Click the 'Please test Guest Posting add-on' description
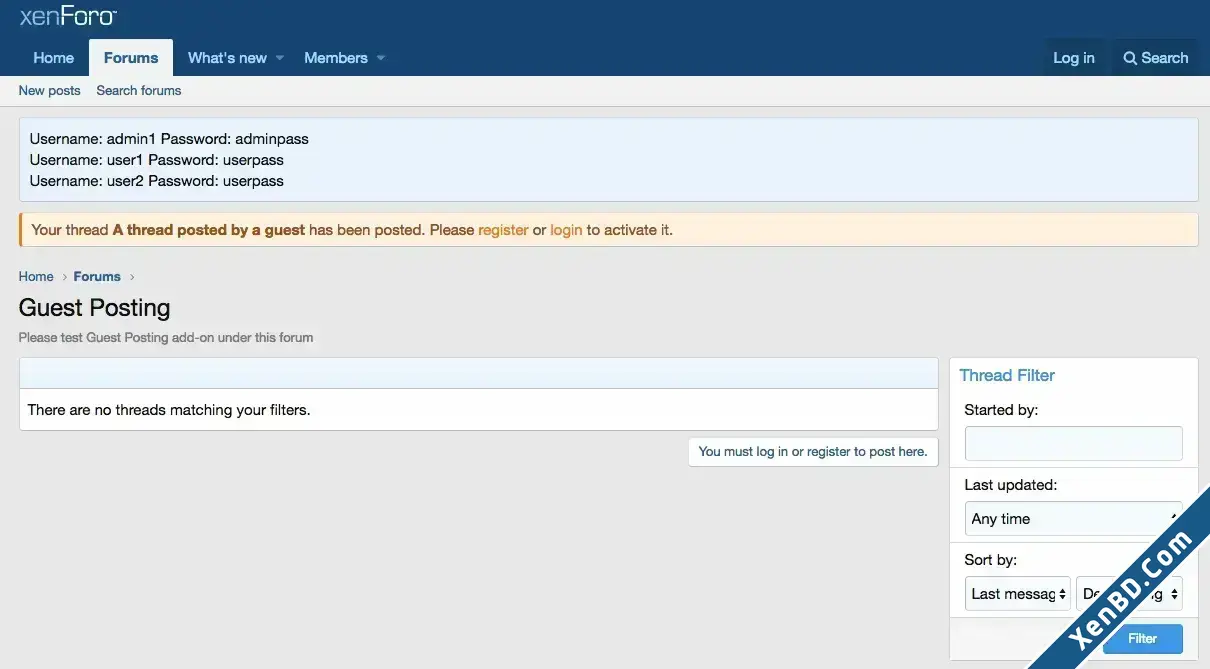1210x669 pixels. tap(166, 338)
